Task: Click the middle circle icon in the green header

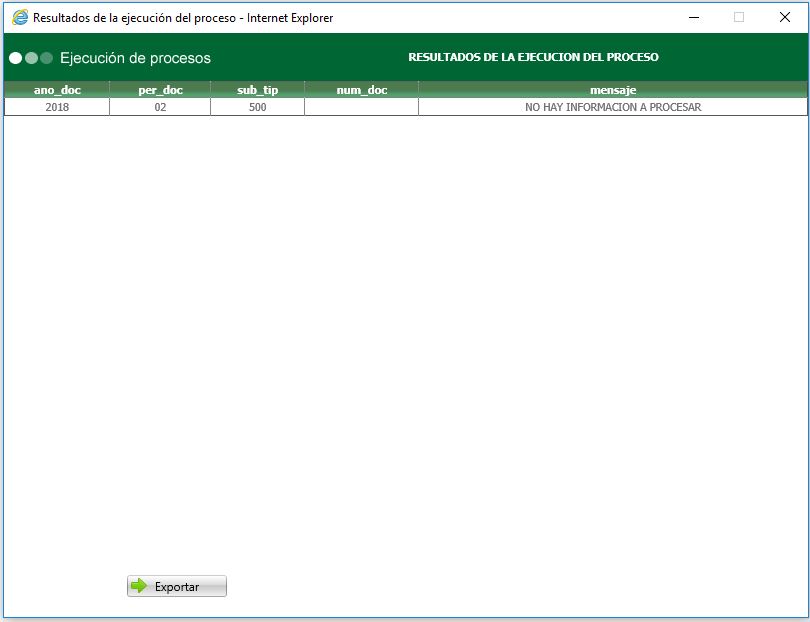Action: 31,58
